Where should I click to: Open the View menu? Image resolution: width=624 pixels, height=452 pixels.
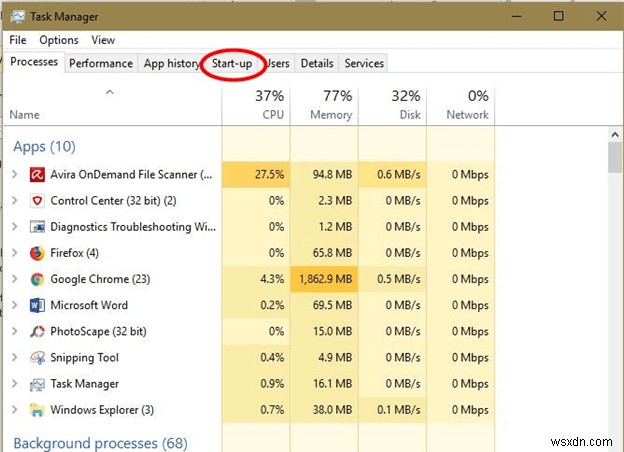[103, 40]
